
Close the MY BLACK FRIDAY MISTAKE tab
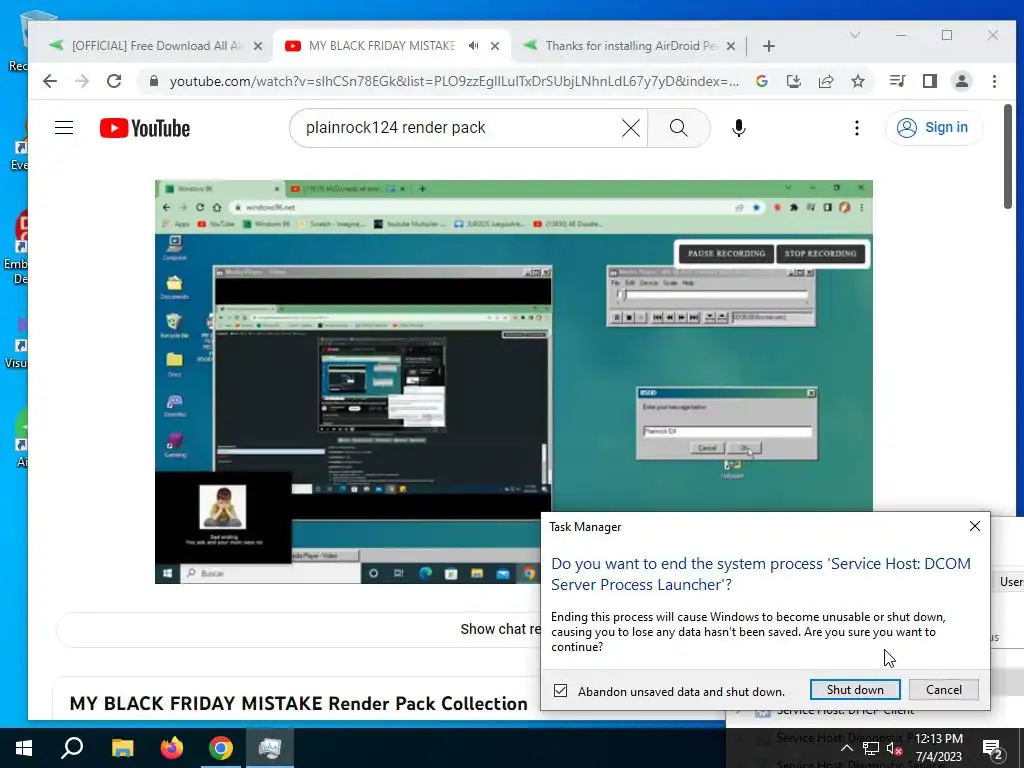point(495,46)
